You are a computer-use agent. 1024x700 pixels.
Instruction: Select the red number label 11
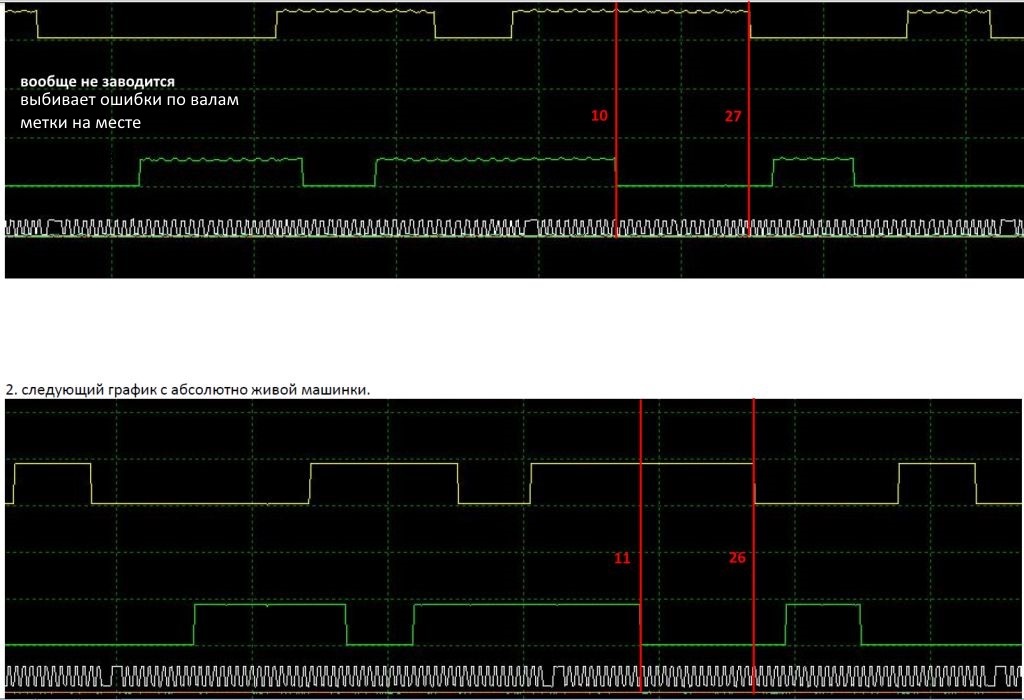pyautogui.click(x=622, y=558)
